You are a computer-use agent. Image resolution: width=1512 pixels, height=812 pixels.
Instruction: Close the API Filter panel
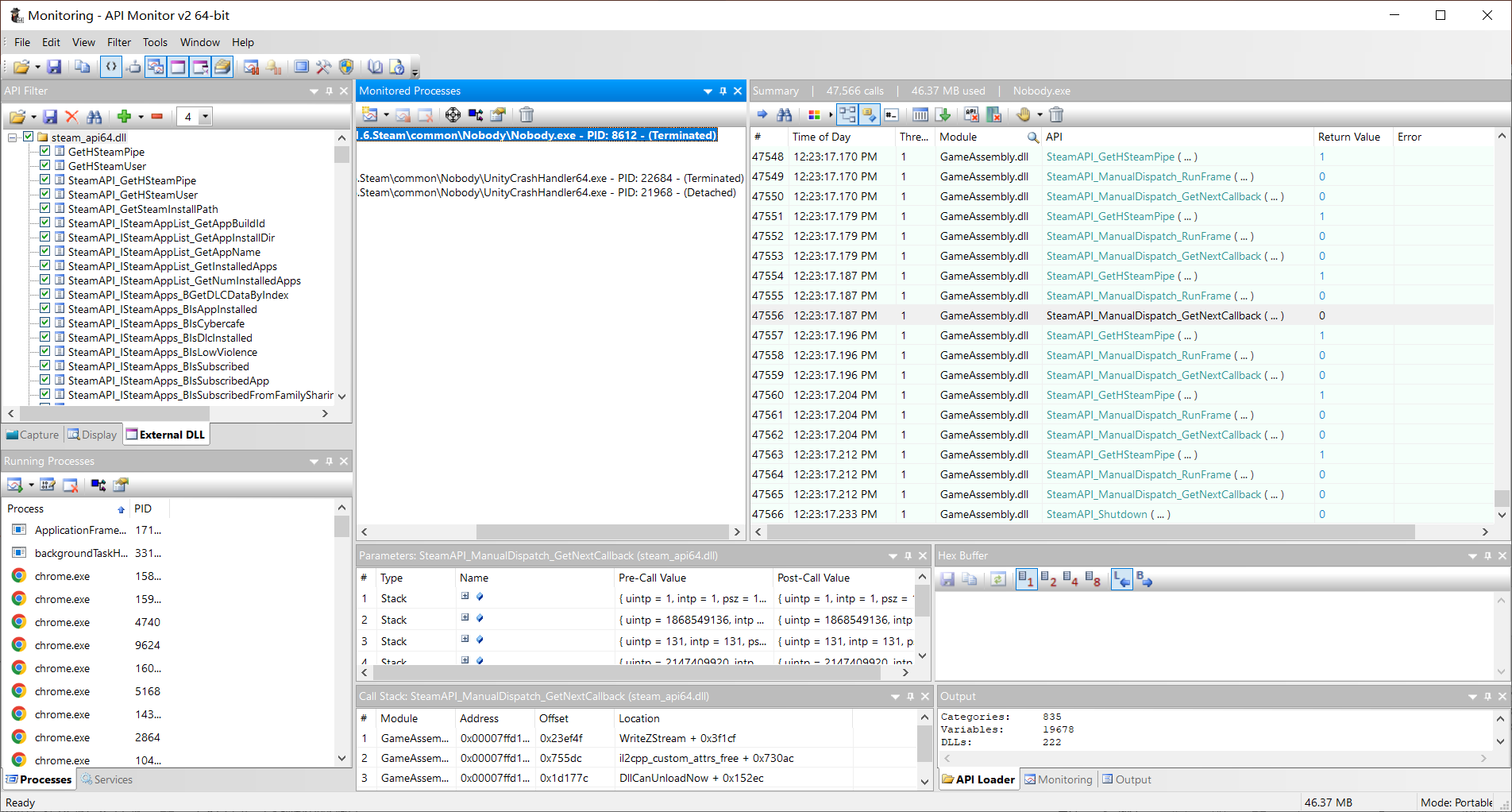tap(344, 91)
